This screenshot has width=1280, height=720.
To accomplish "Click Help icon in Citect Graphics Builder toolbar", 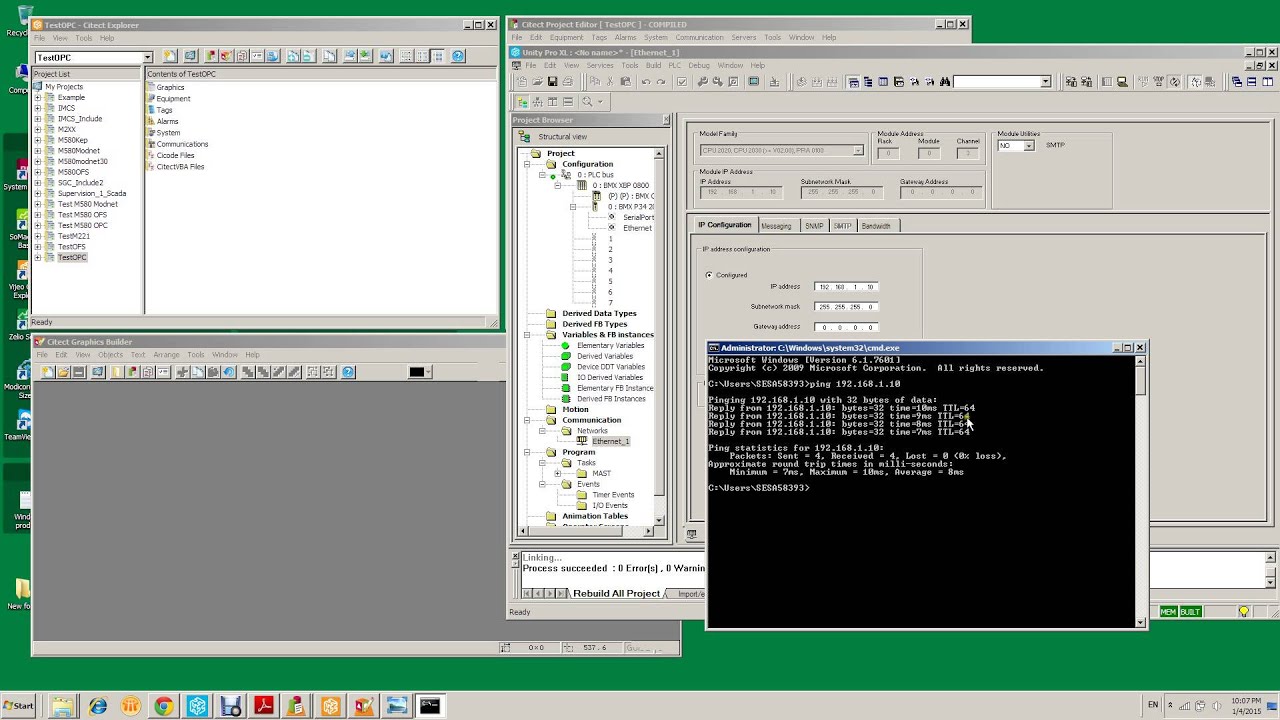I will point(348,372).
